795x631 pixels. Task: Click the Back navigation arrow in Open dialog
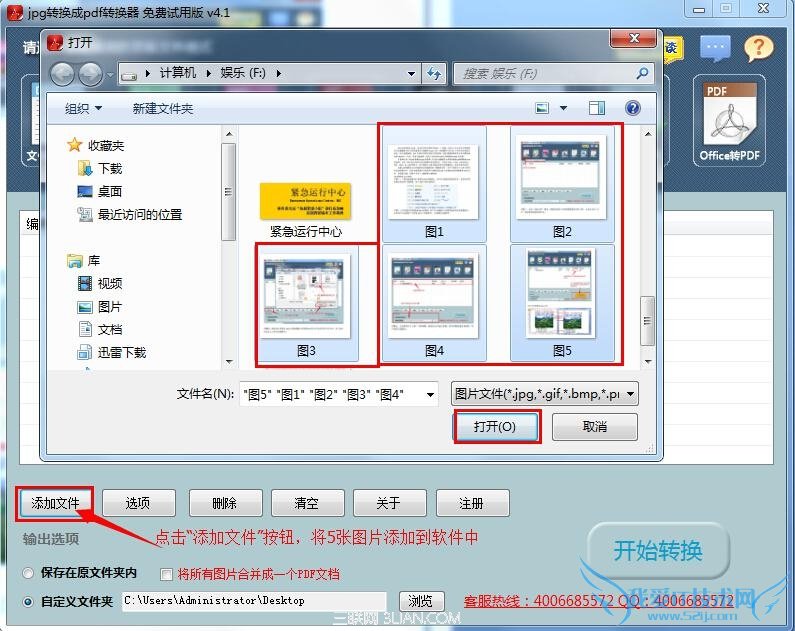62,75
